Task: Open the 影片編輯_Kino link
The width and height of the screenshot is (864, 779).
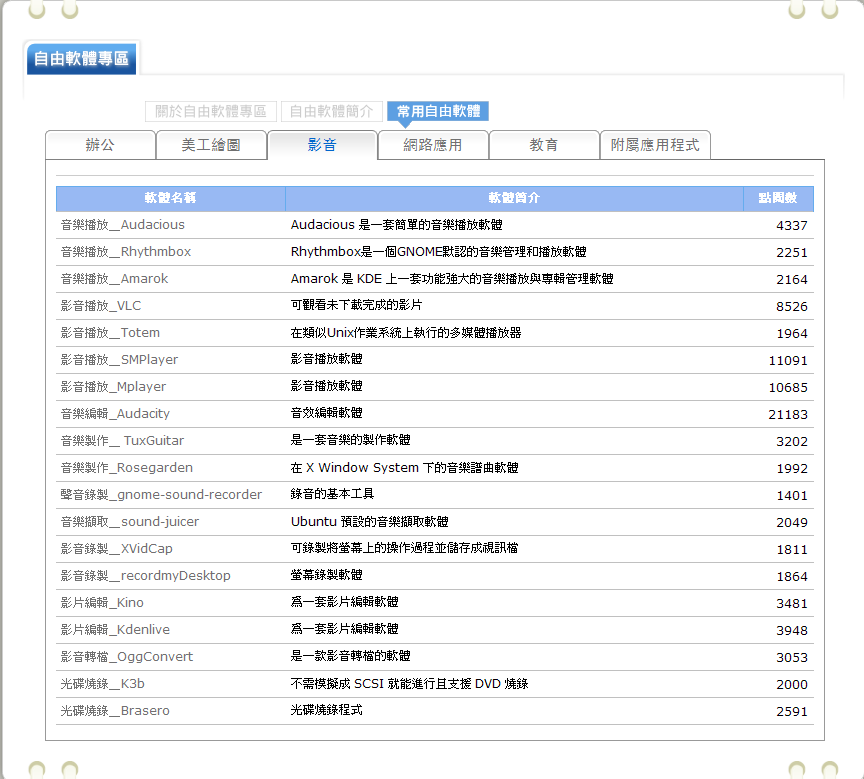Action: pos(102,603)
